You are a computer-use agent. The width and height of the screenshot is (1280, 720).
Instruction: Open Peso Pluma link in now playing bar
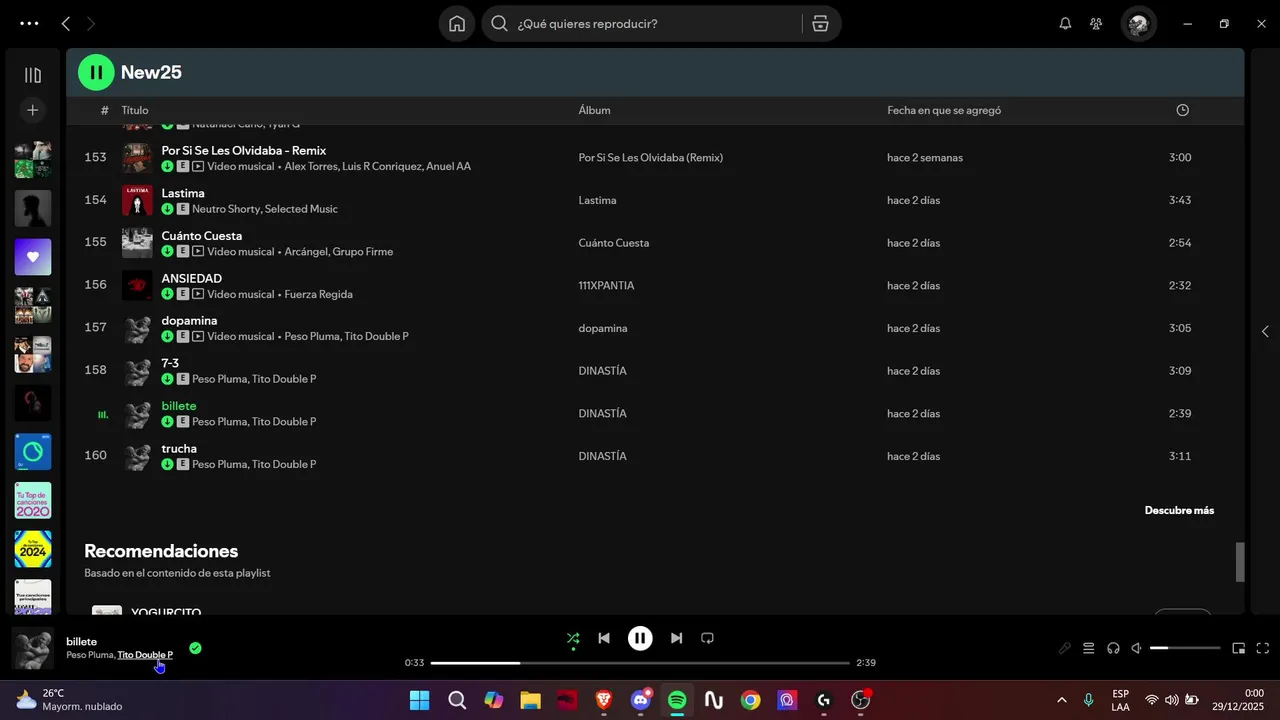[x=89, y=655]
